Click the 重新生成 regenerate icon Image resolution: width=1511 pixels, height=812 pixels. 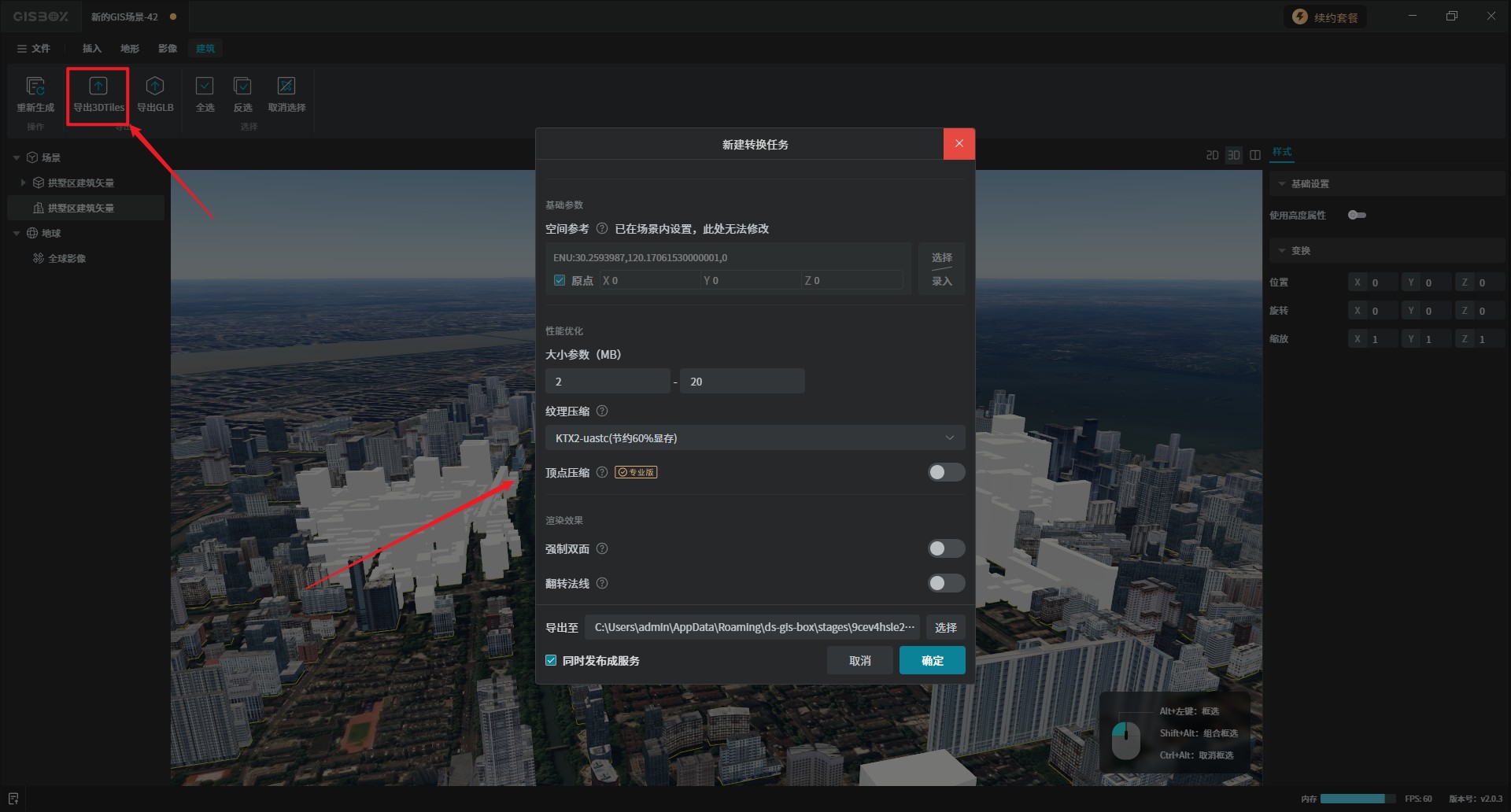35,87
